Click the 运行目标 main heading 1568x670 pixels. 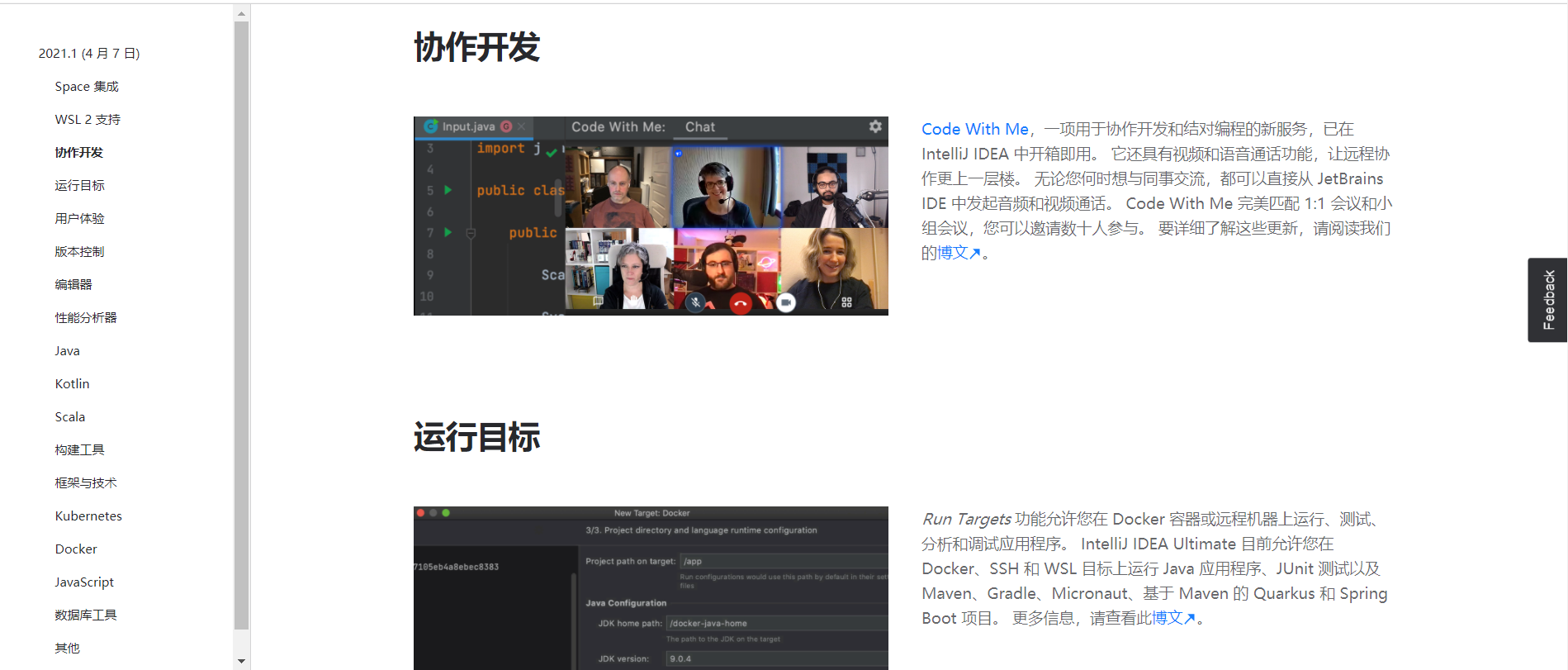[x=477, y=437]
